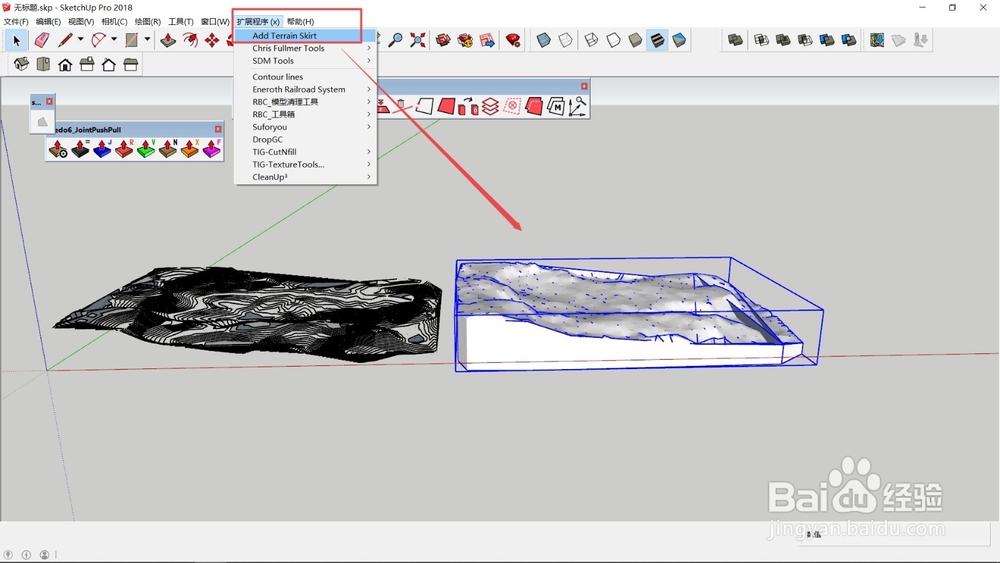Toggle X-ray face style

543,40
